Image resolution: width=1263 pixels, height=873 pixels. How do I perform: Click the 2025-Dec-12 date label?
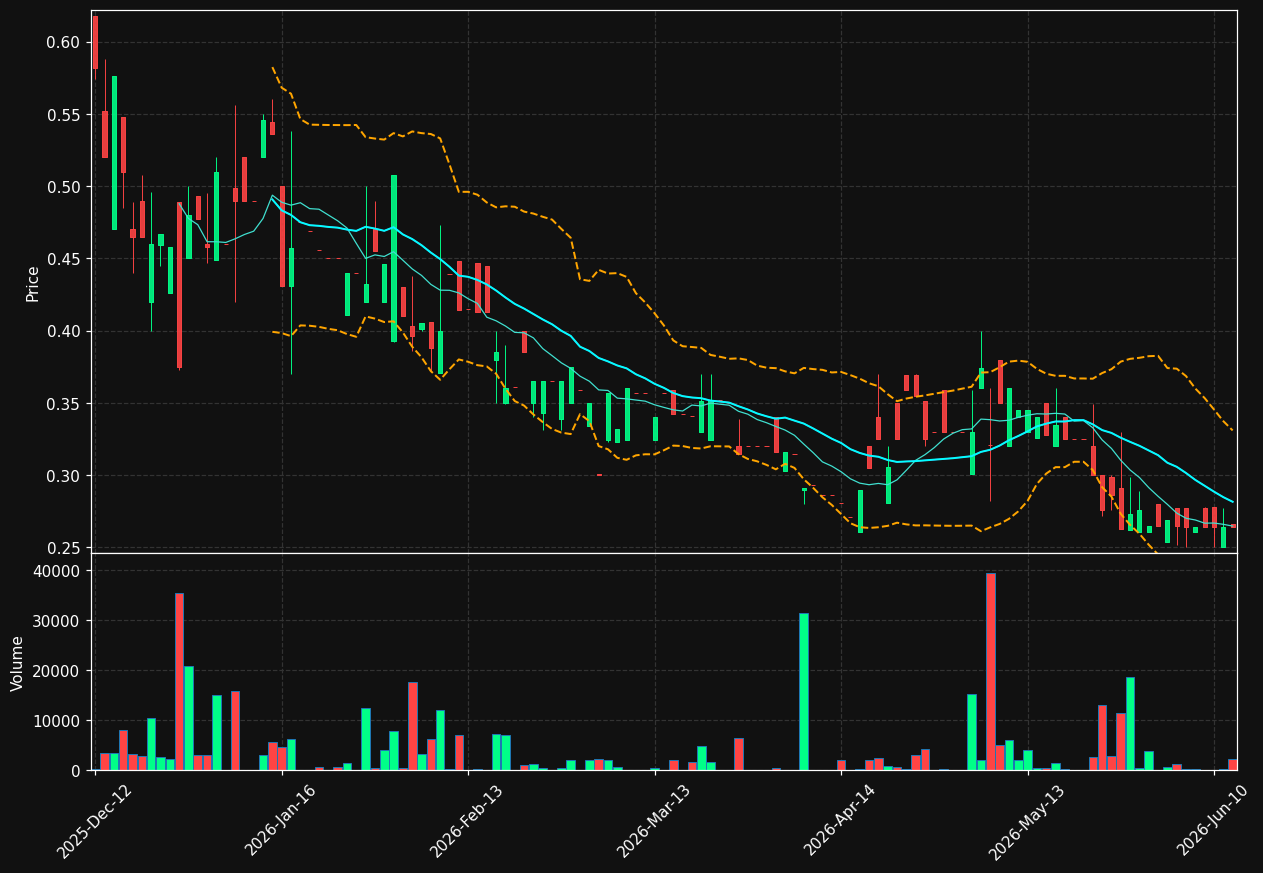(94, 820)
